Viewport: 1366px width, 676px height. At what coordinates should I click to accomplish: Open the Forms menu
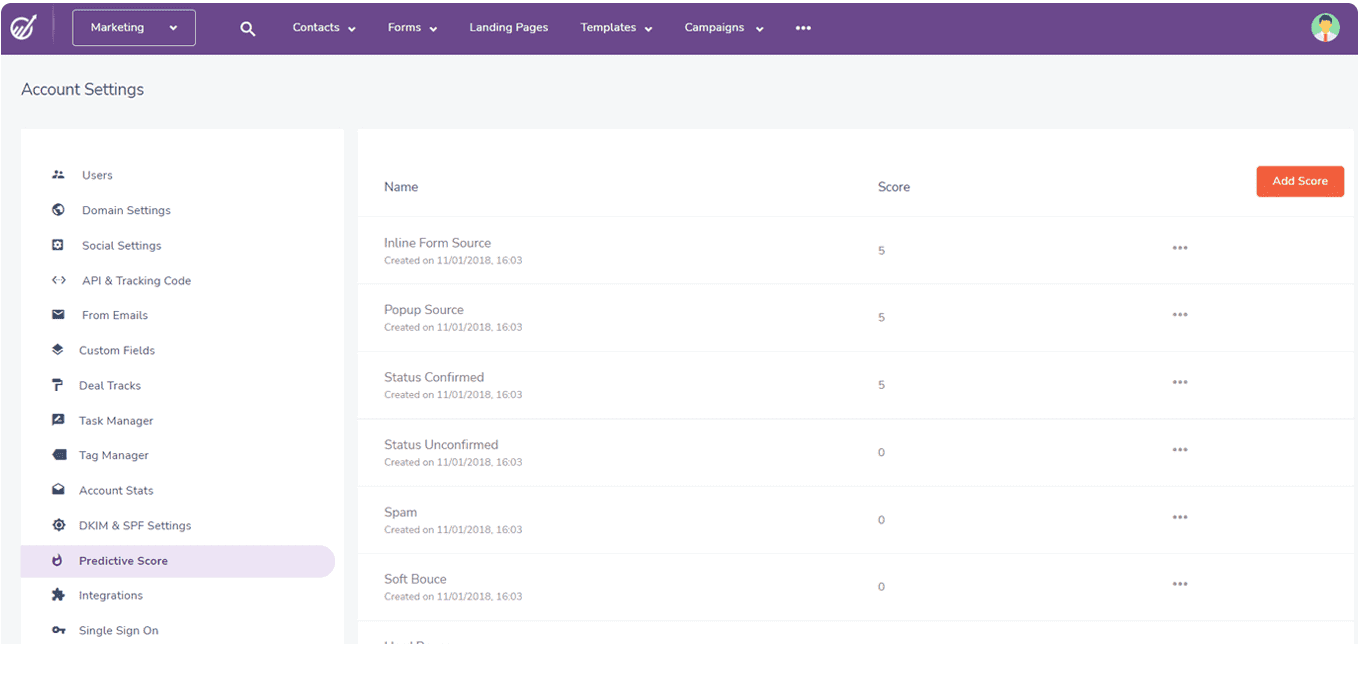tap(411, 27)
